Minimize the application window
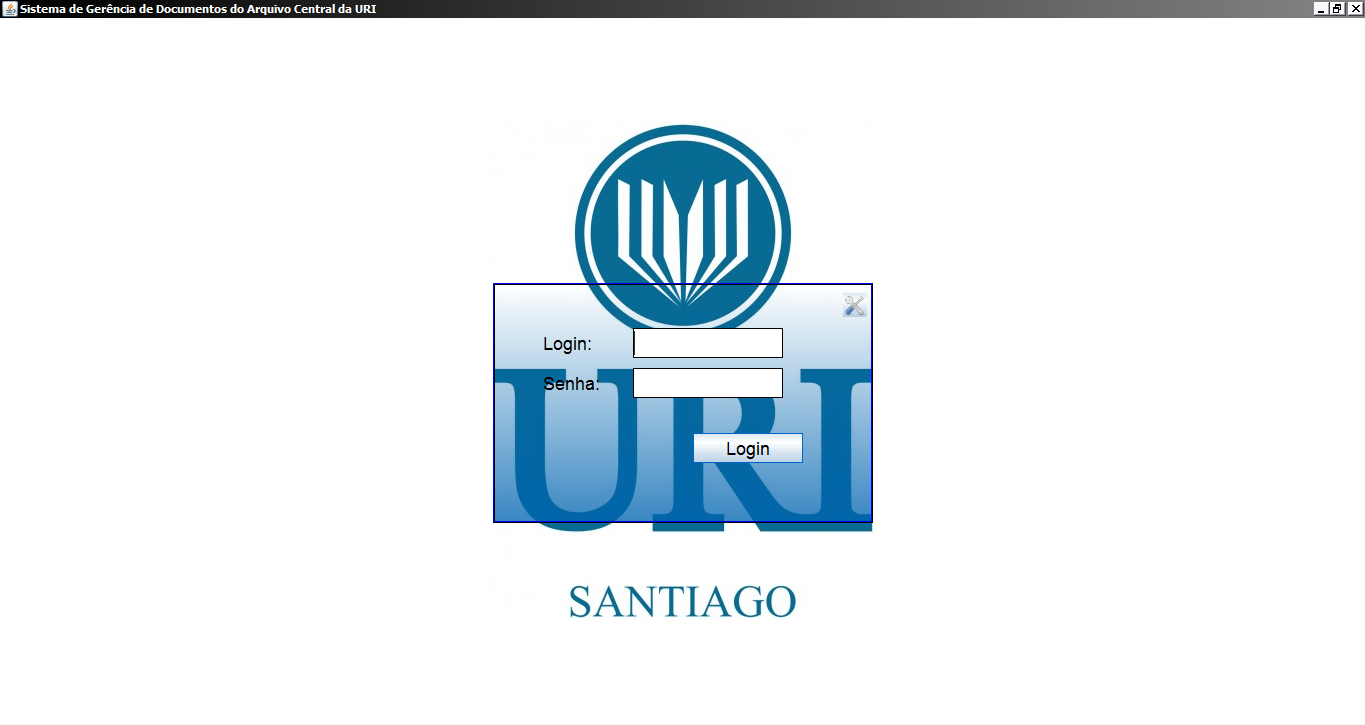The image size is (1365, 725). click(1321, 8)
